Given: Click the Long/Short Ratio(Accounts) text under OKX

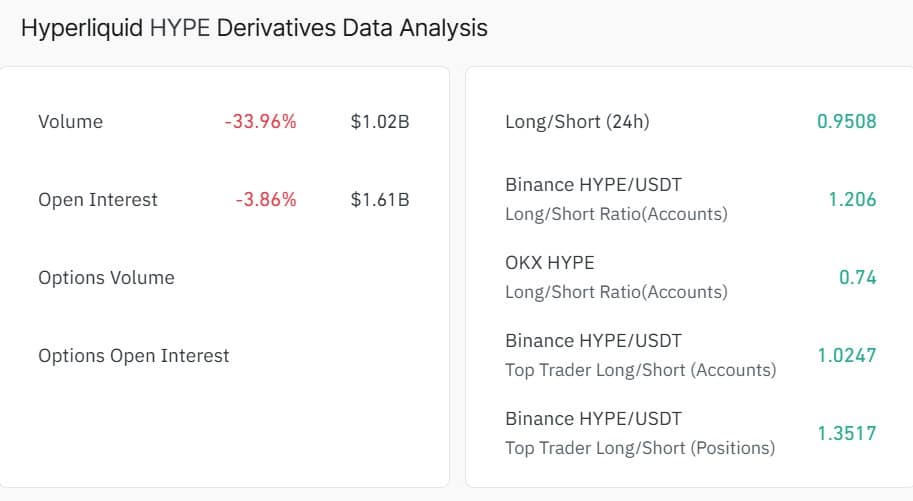Looking at the screenshot, I should tap(616, 292).
